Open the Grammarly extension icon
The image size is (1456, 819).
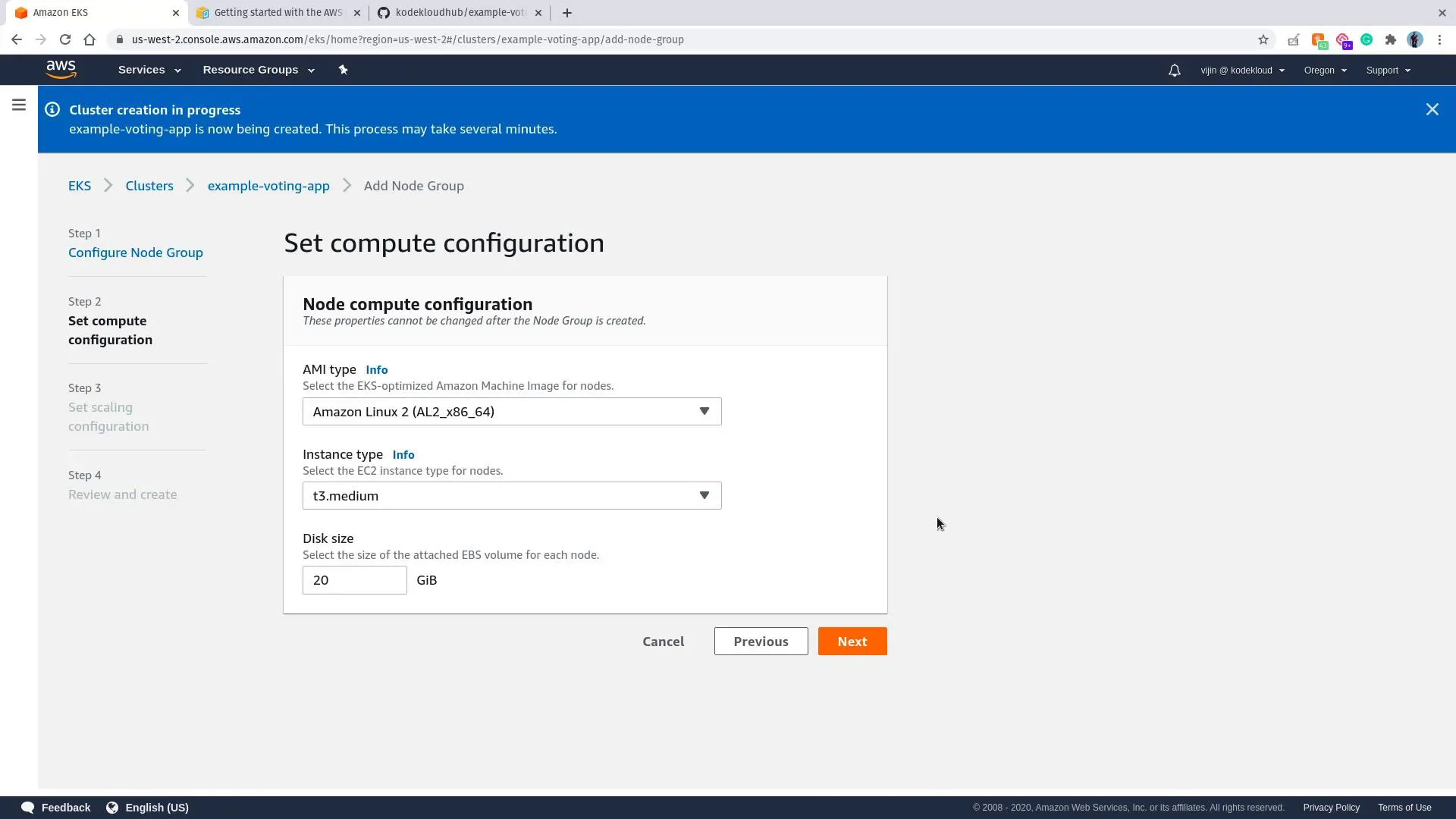pyautogui.click(x=1367, y=39)
